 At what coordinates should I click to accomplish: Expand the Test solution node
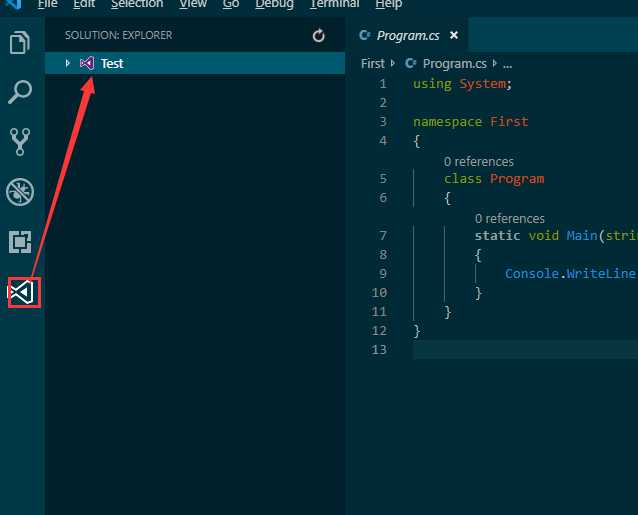coord(68,63)
